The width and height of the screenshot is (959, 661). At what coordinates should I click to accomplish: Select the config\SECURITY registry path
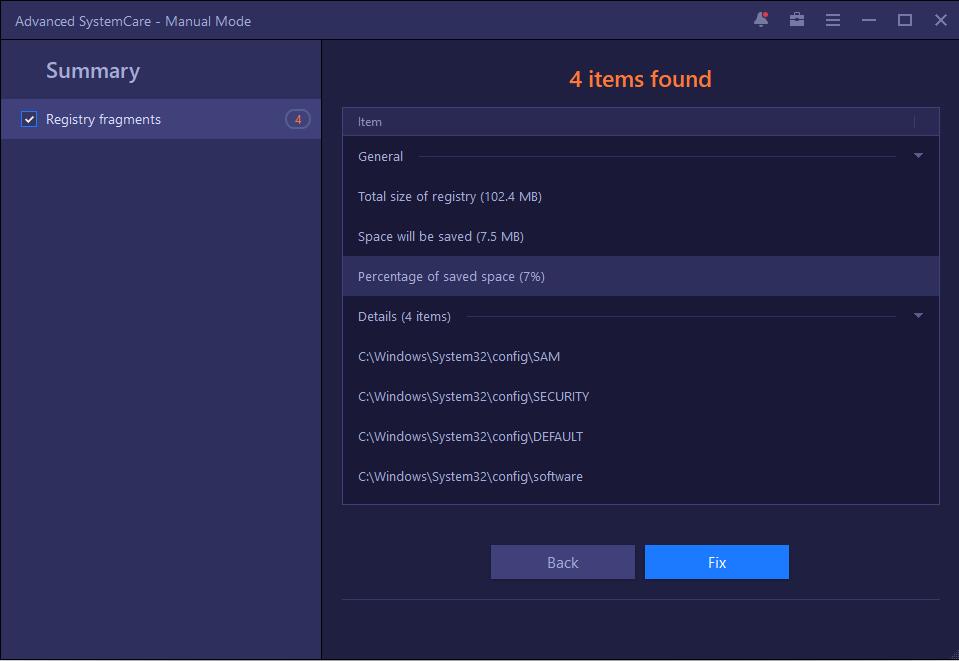640,396
